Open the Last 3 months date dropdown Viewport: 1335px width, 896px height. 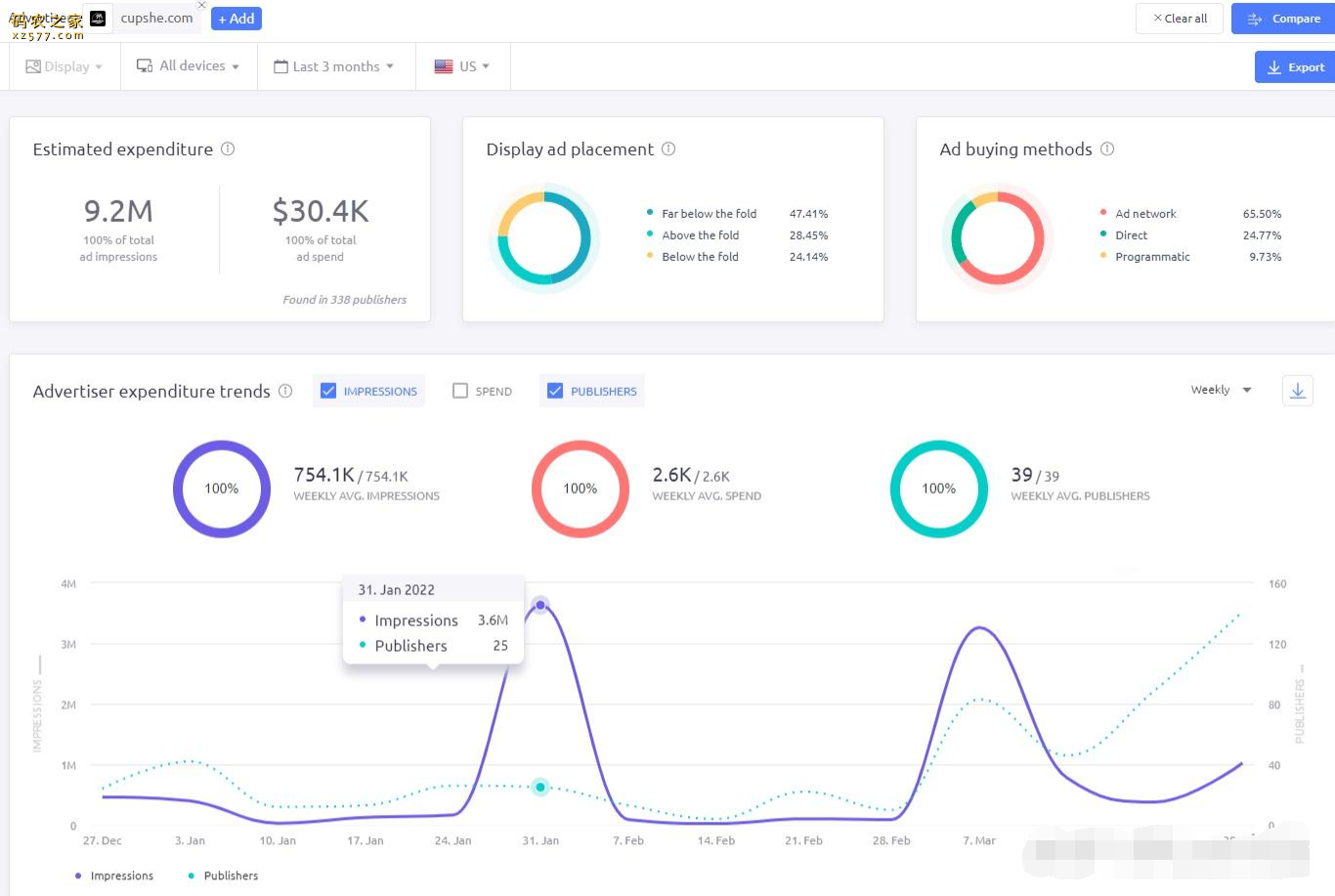[335, 66]
